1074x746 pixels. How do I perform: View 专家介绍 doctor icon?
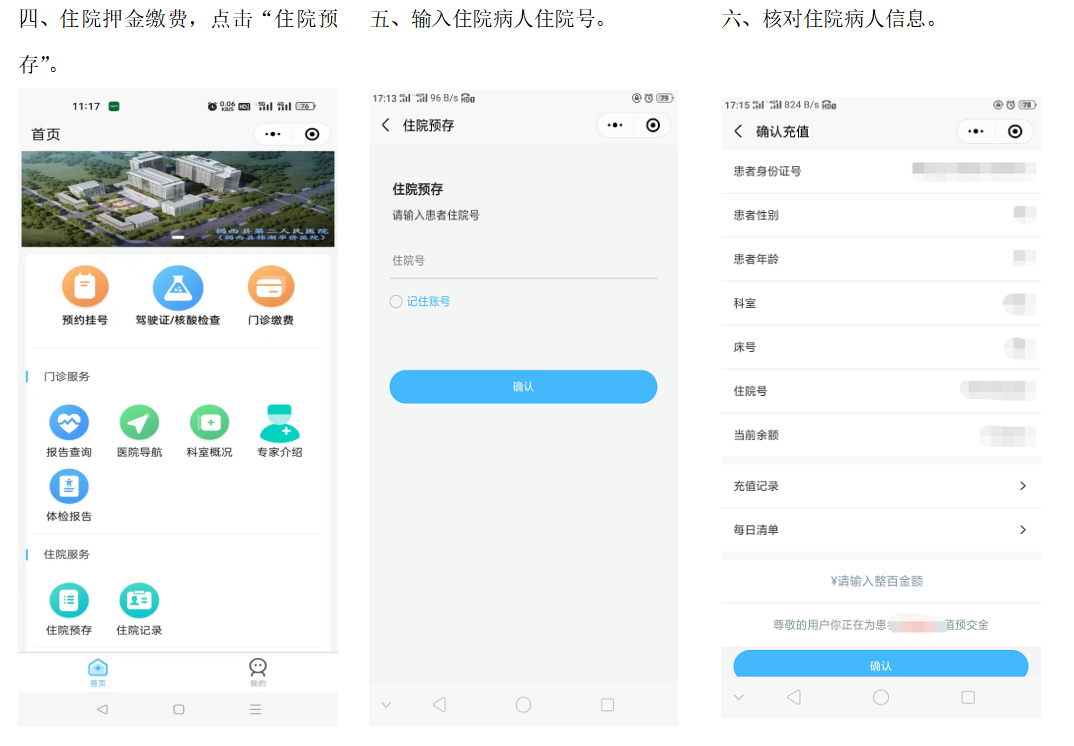click(x=279, y=423)
